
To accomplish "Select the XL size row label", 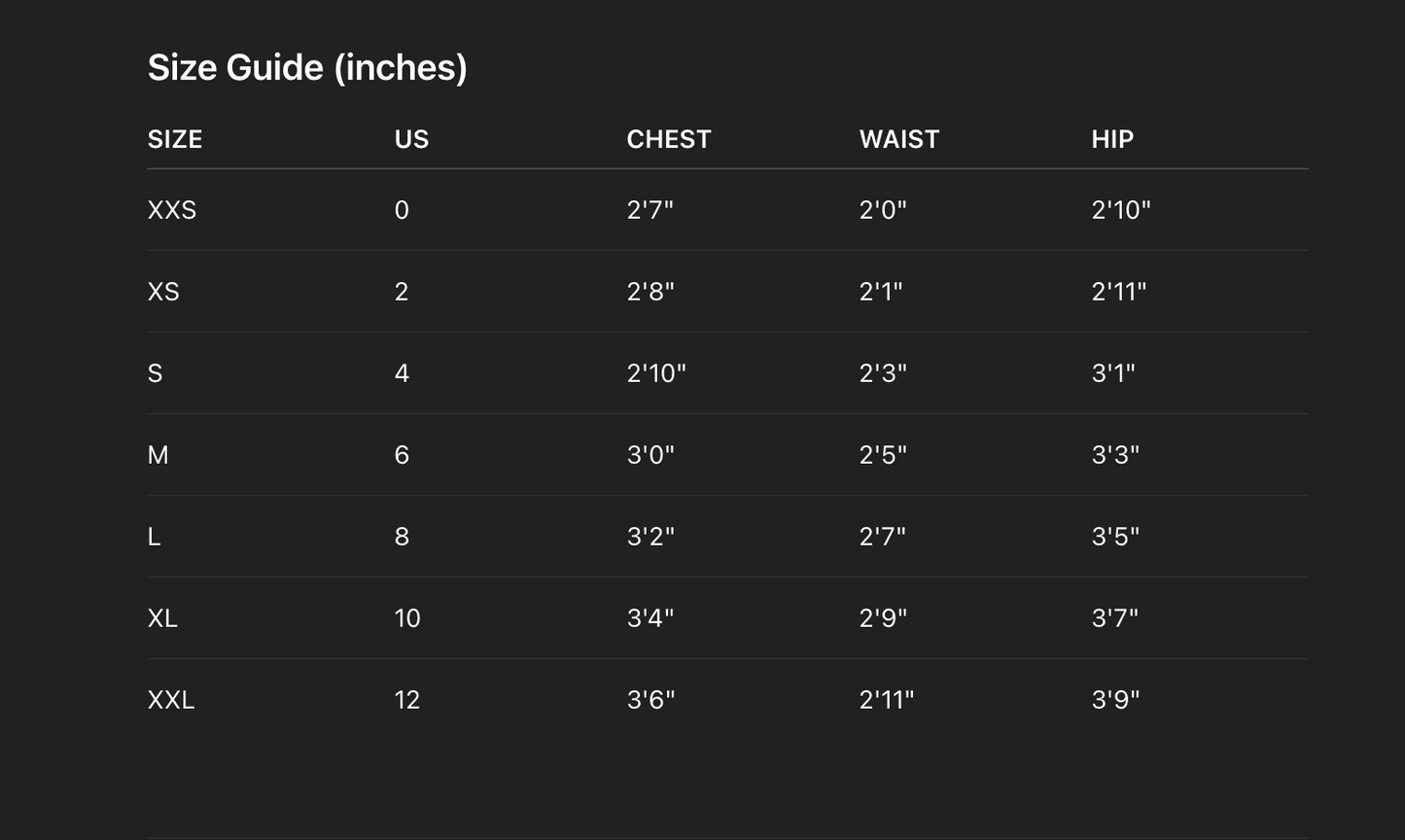I will click(x=162, y=618).
